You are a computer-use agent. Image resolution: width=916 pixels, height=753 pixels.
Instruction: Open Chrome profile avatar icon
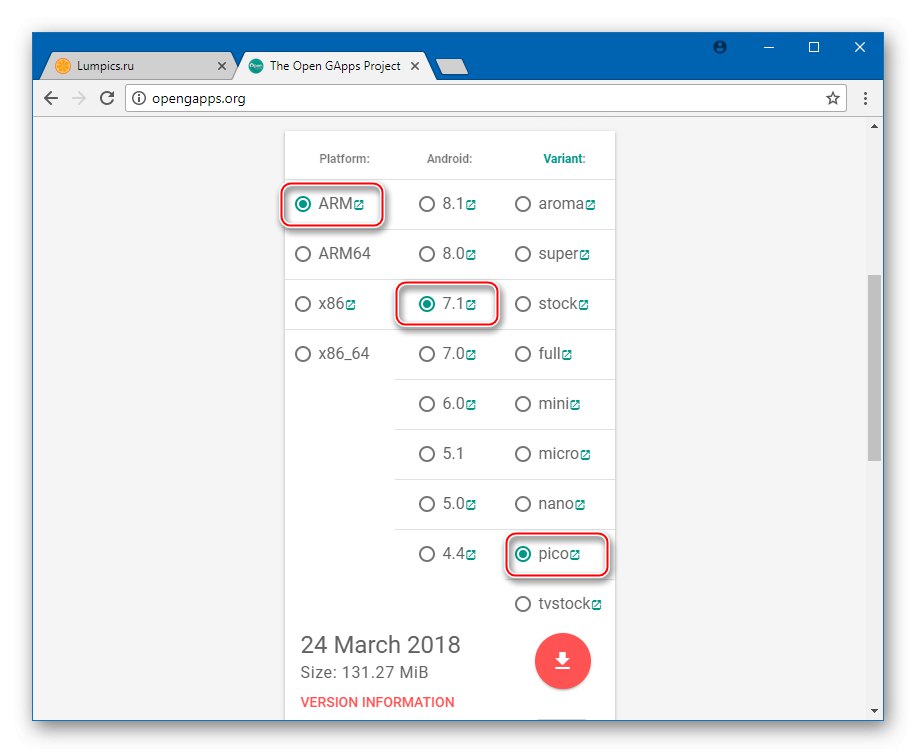click(x=720, y=47)
